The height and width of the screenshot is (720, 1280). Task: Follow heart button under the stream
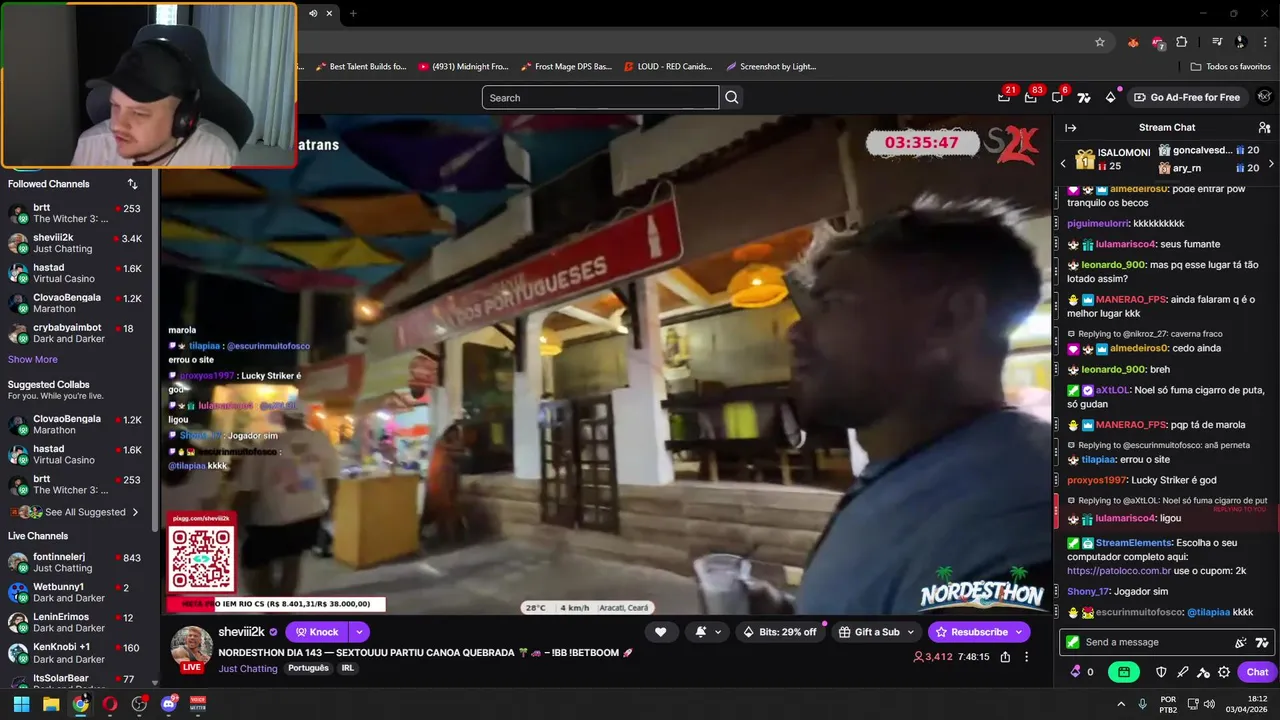pos(660,632)
